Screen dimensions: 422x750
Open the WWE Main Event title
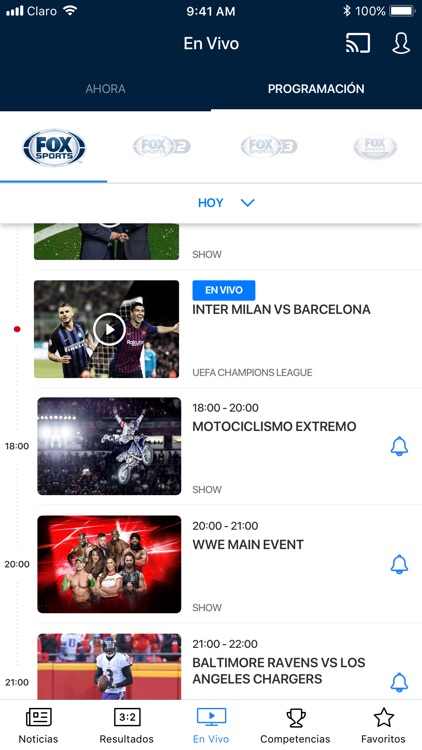248,545
